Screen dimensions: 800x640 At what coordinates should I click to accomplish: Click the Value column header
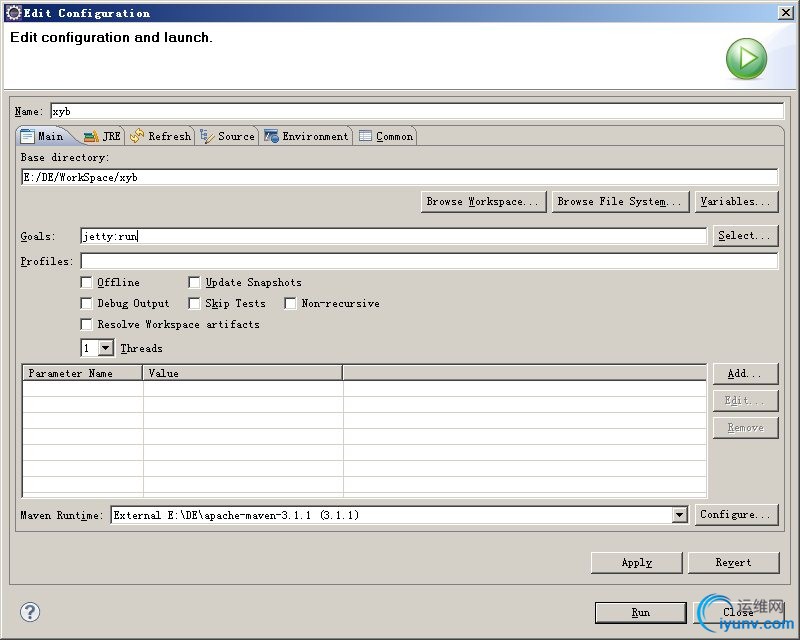[243, 373]
